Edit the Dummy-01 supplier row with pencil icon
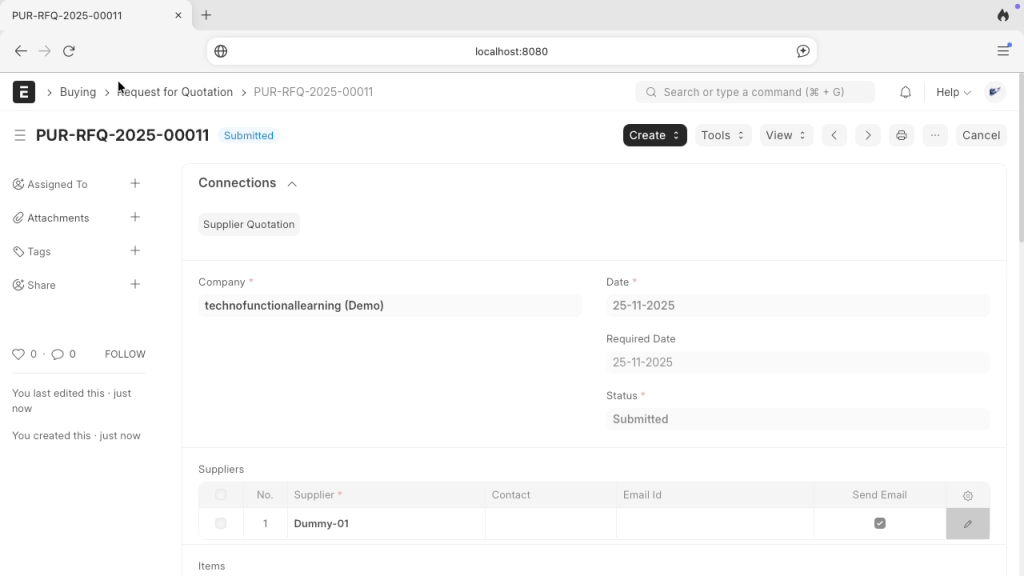This screenshot has height=576, width=1024. (x=967, y=524)
